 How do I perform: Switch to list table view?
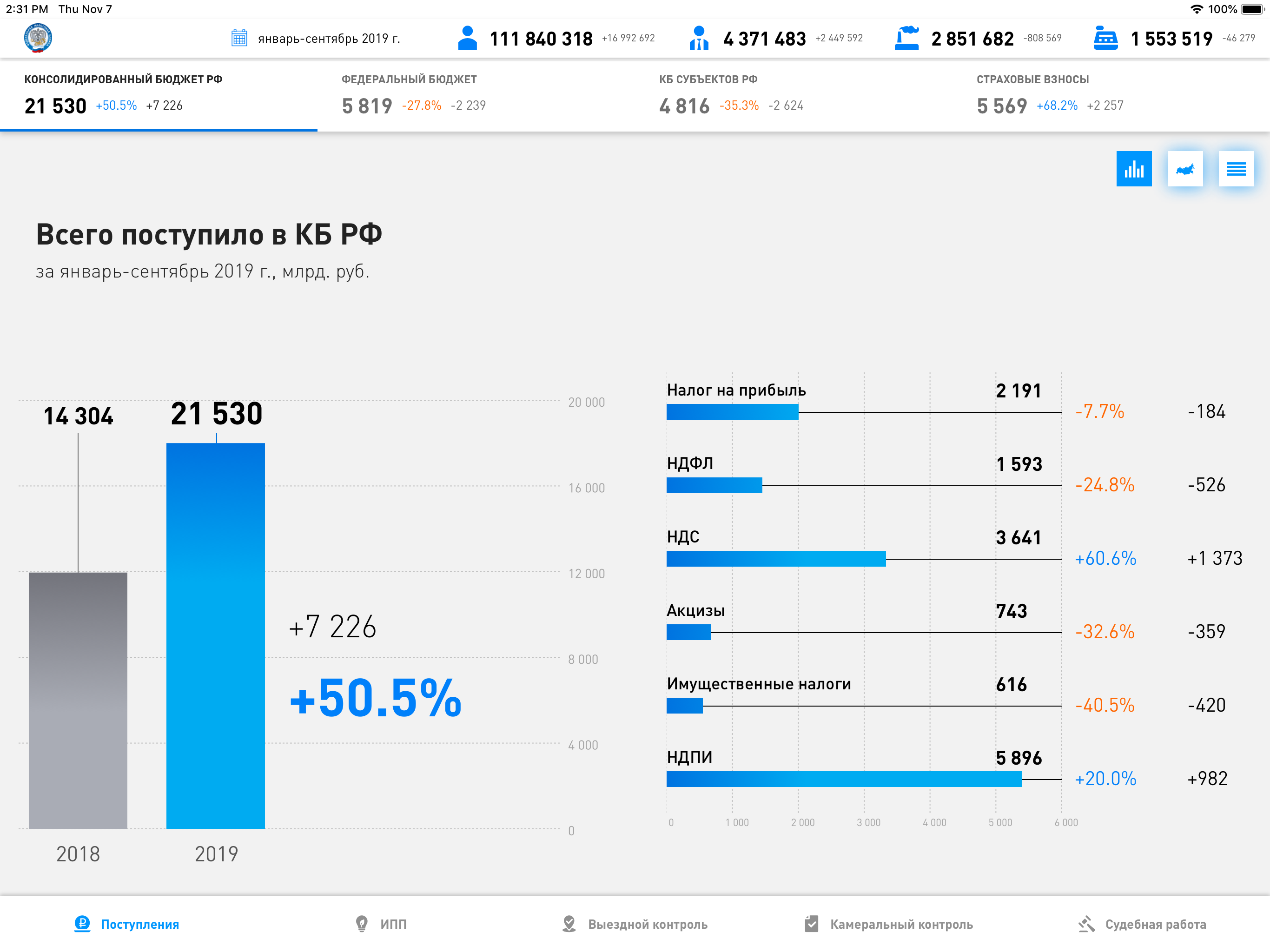click(x=1236, y=169)
